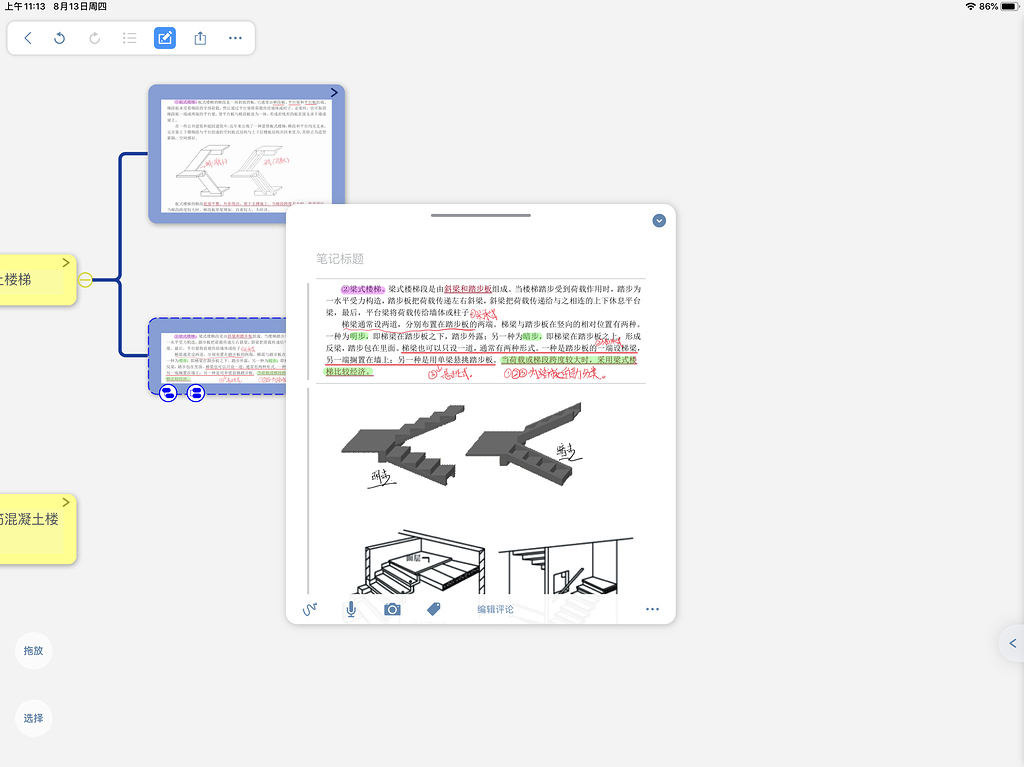The image size is (1024, 767).
Task: Open the top toolbar more options
Action: (x=235, y=38)
